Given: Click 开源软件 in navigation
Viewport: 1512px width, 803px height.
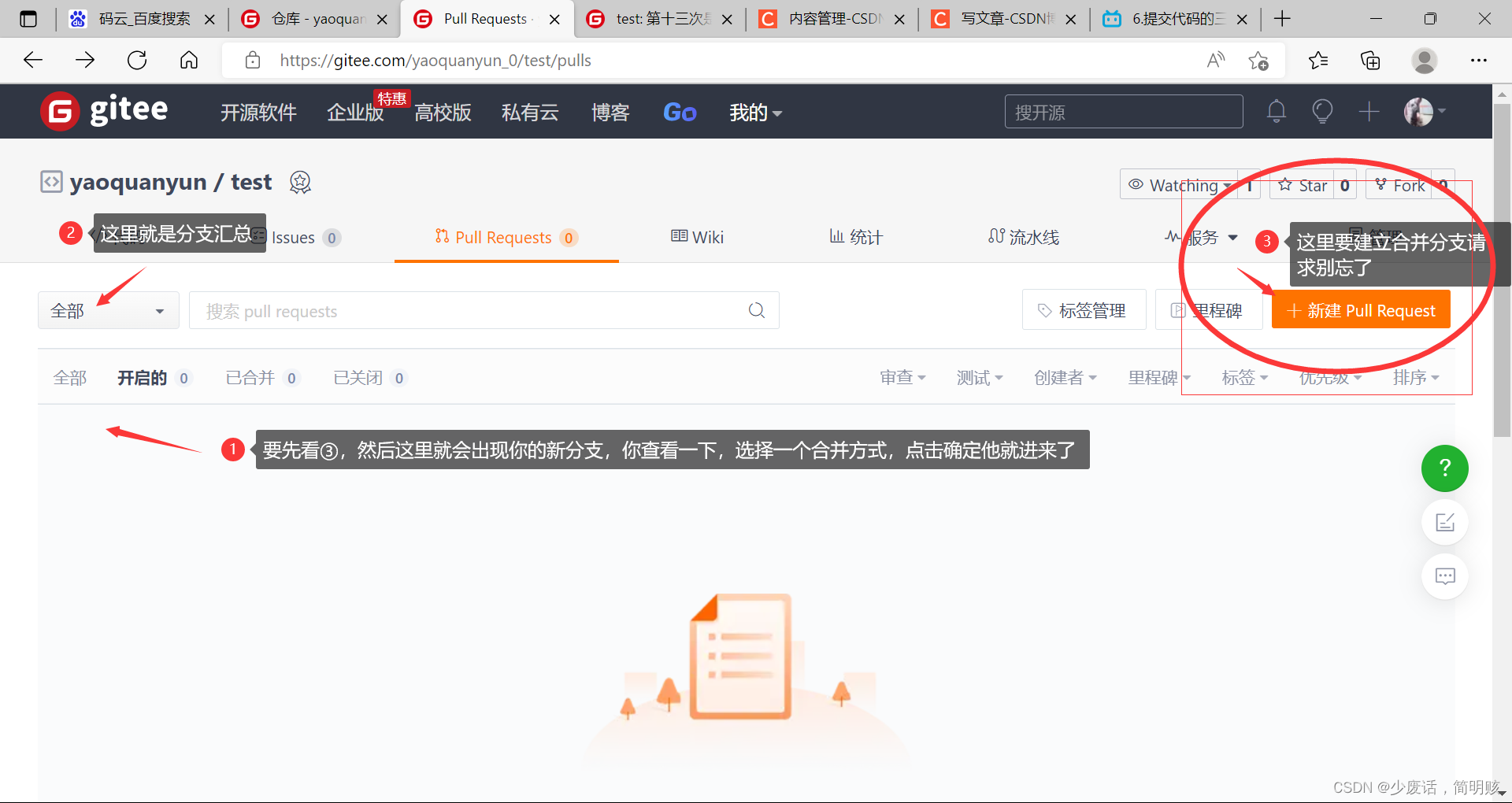Looking at the screenshot, I should click(258, 113).
